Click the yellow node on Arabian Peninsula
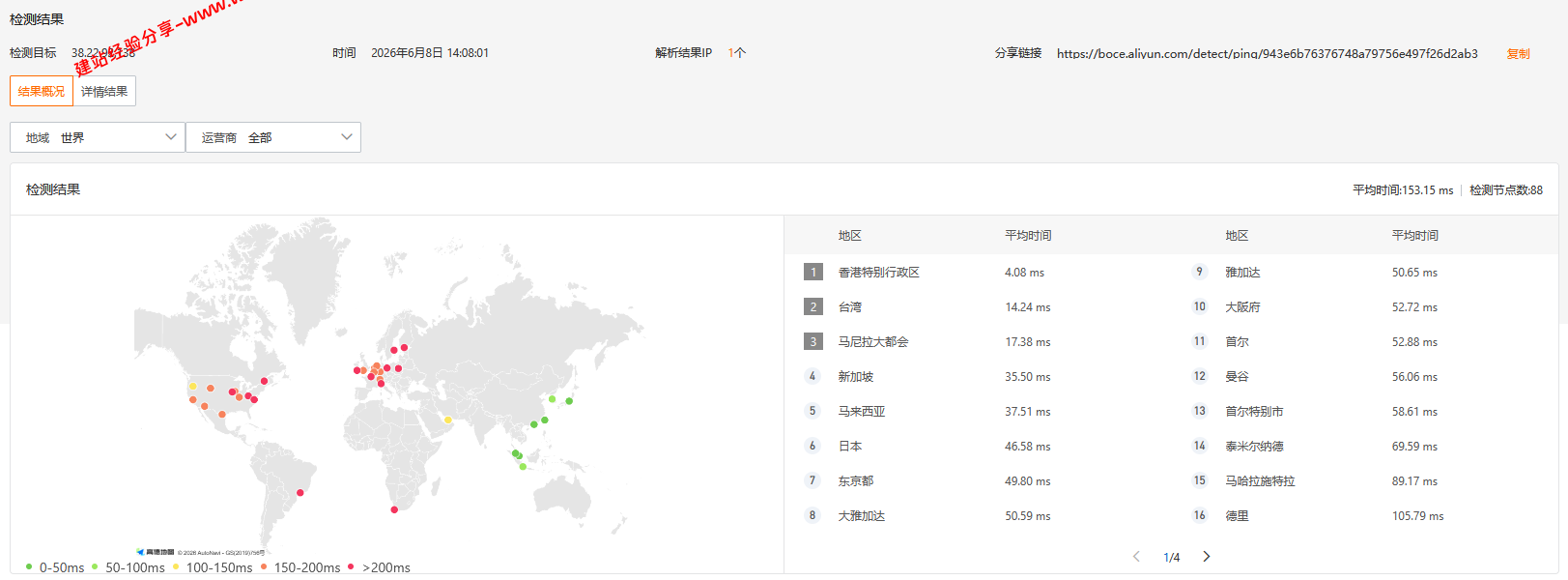 click(x=447, y=420)
